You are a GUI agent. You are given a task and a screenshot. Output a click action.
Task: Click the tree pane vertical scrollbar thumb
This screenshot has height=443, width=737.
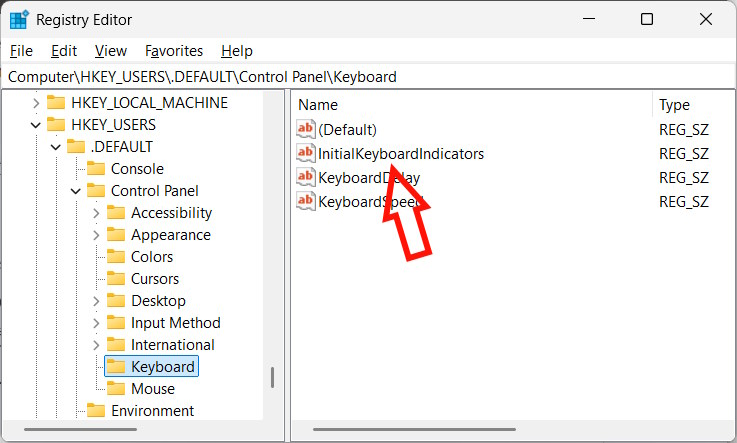272,378
